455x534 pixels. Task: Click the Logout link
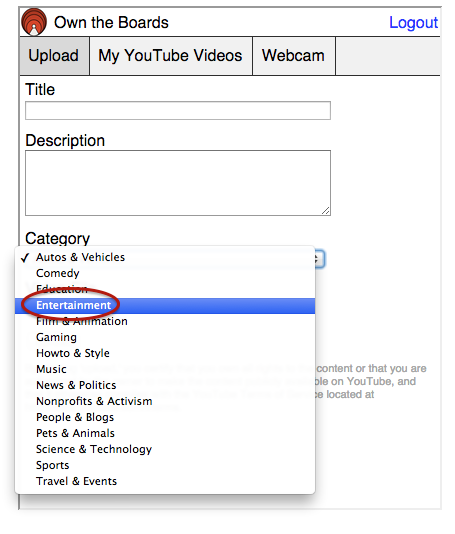coord(413,23)
